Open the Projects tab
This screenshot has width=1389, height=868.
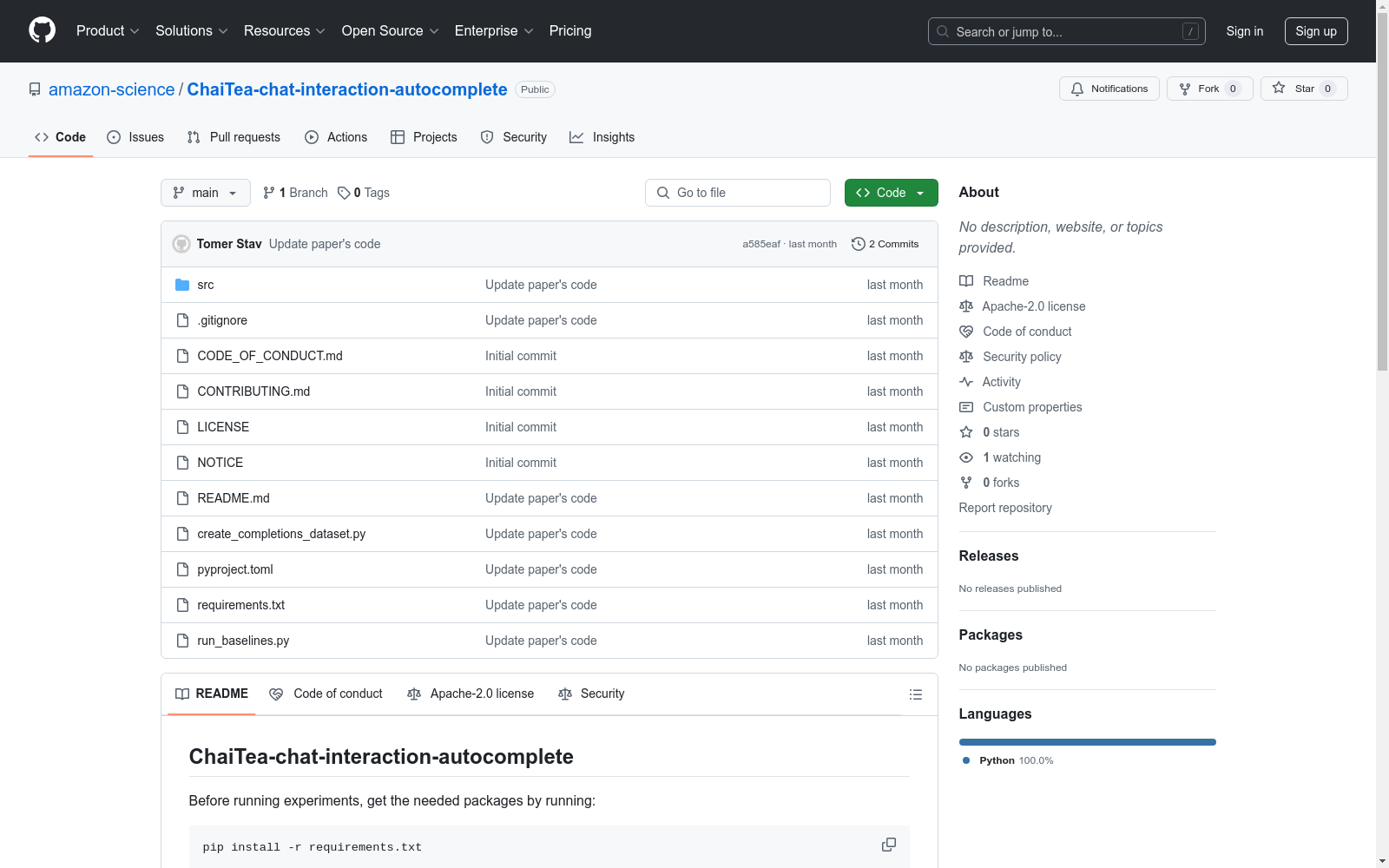click(424, 137)
